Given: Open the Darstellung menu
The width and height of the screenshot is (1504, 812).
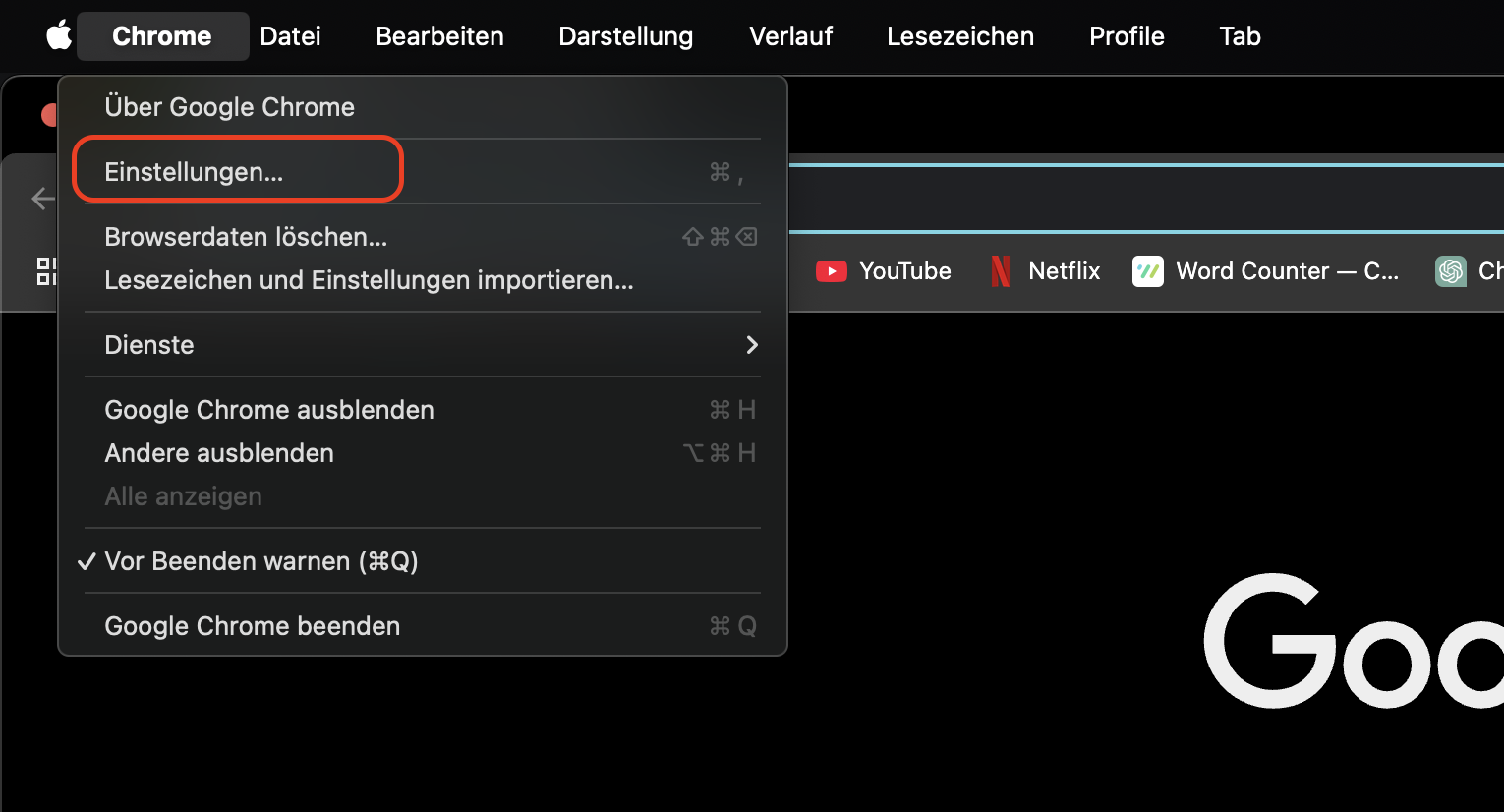Looking at the screenshot, I should [x=625, y=36].
